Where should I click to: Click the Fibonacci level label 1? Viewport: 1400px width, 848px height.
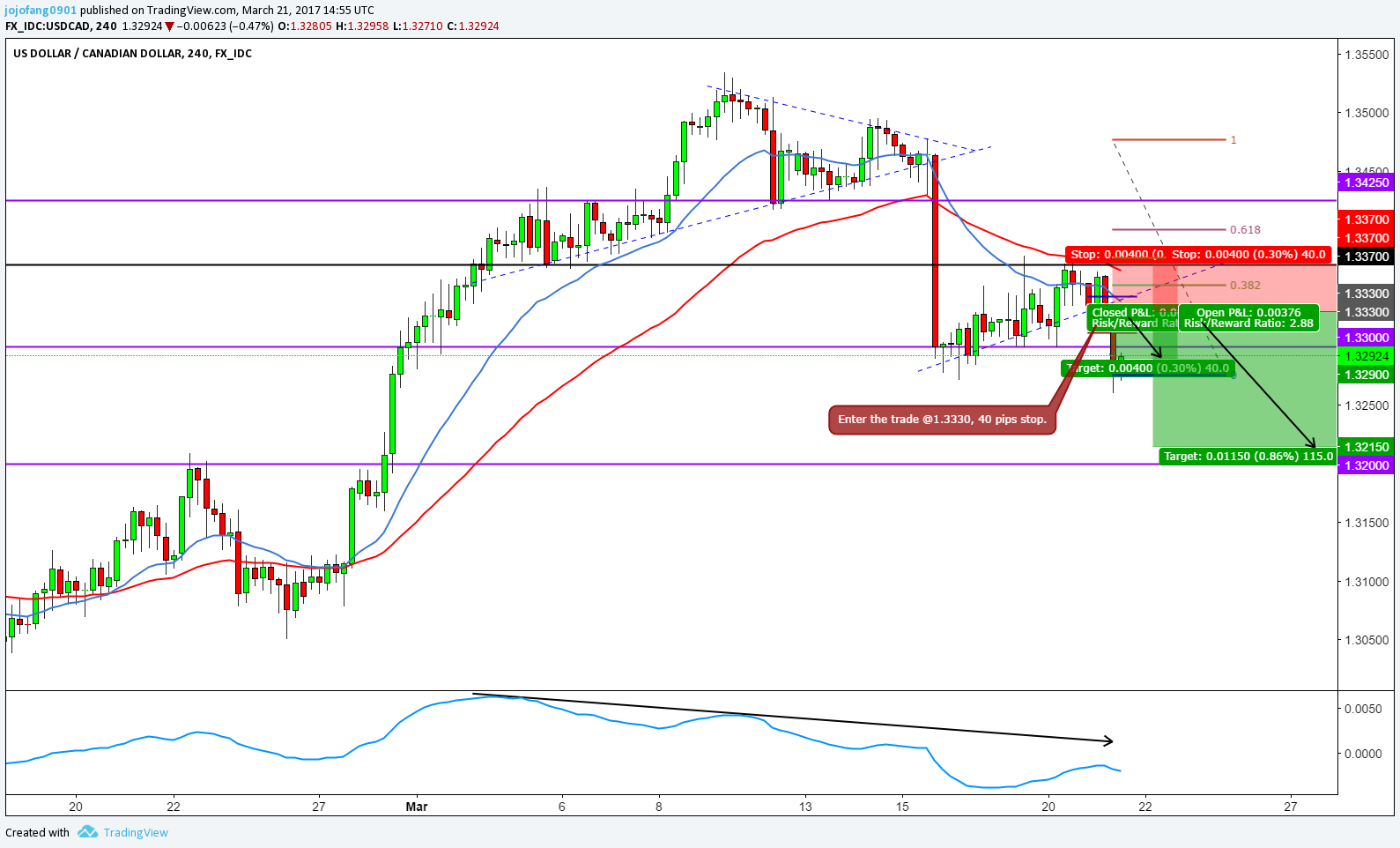(1233, 139)
